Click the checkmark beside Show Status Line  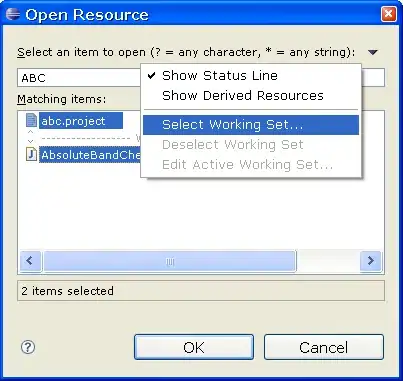(151, 75)
